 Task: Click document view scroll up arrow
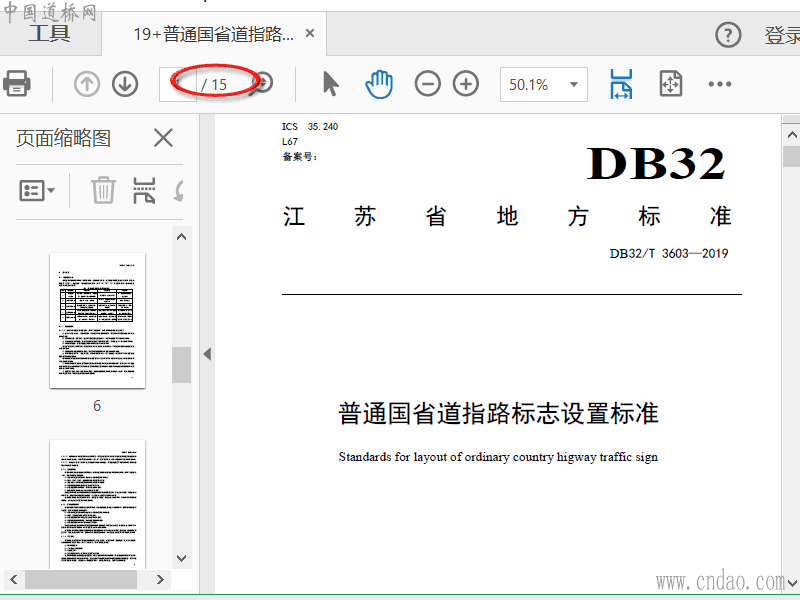(x=792, y=135)
